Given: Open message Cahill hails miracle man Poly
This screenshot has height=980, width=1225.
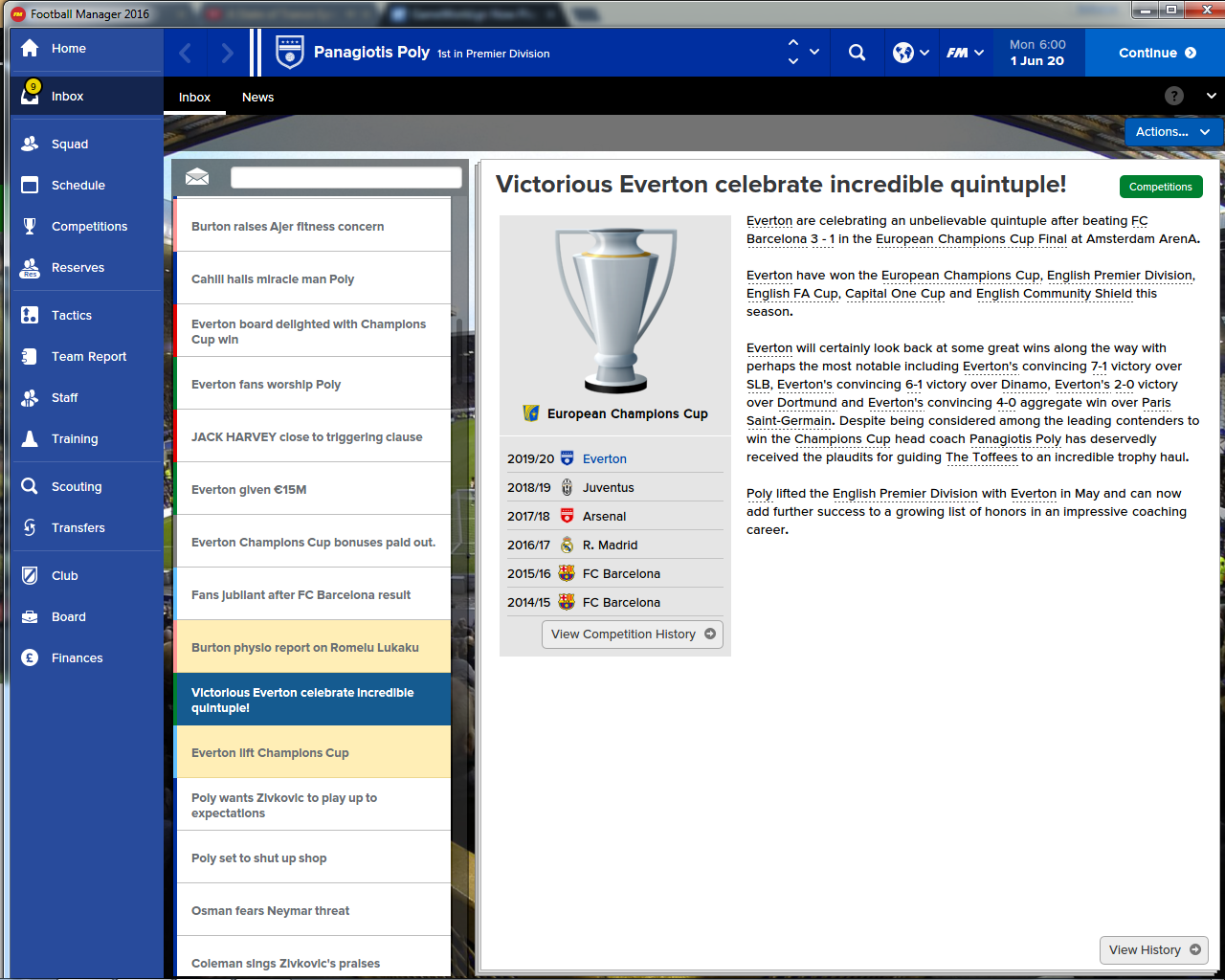Looking at the screenshot, I should coord(312,278).
